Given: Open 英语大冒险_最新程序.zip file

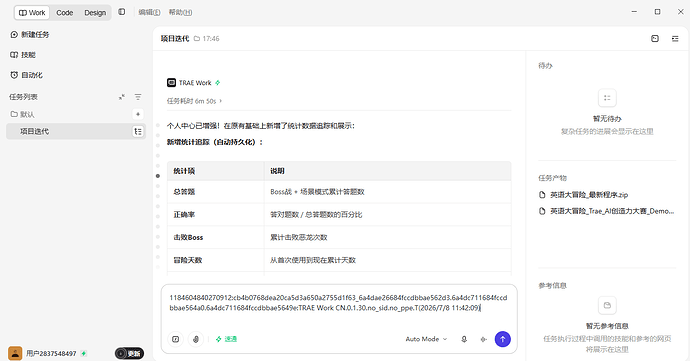Looking at the screenshot, I should click(x=584, y=195).
